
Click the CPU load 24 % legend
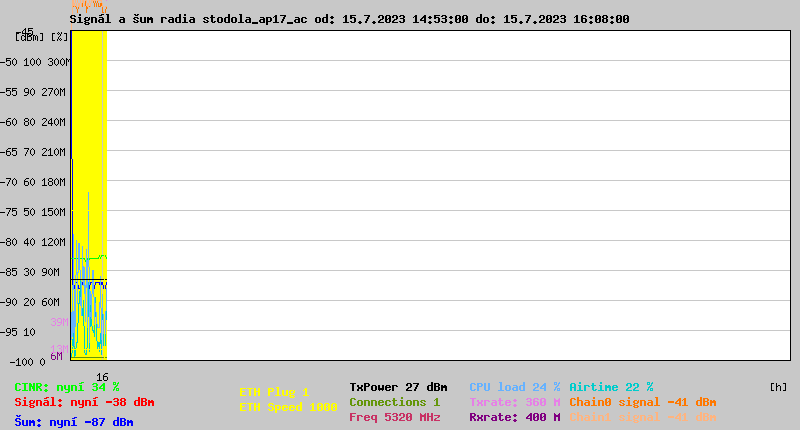515,387
